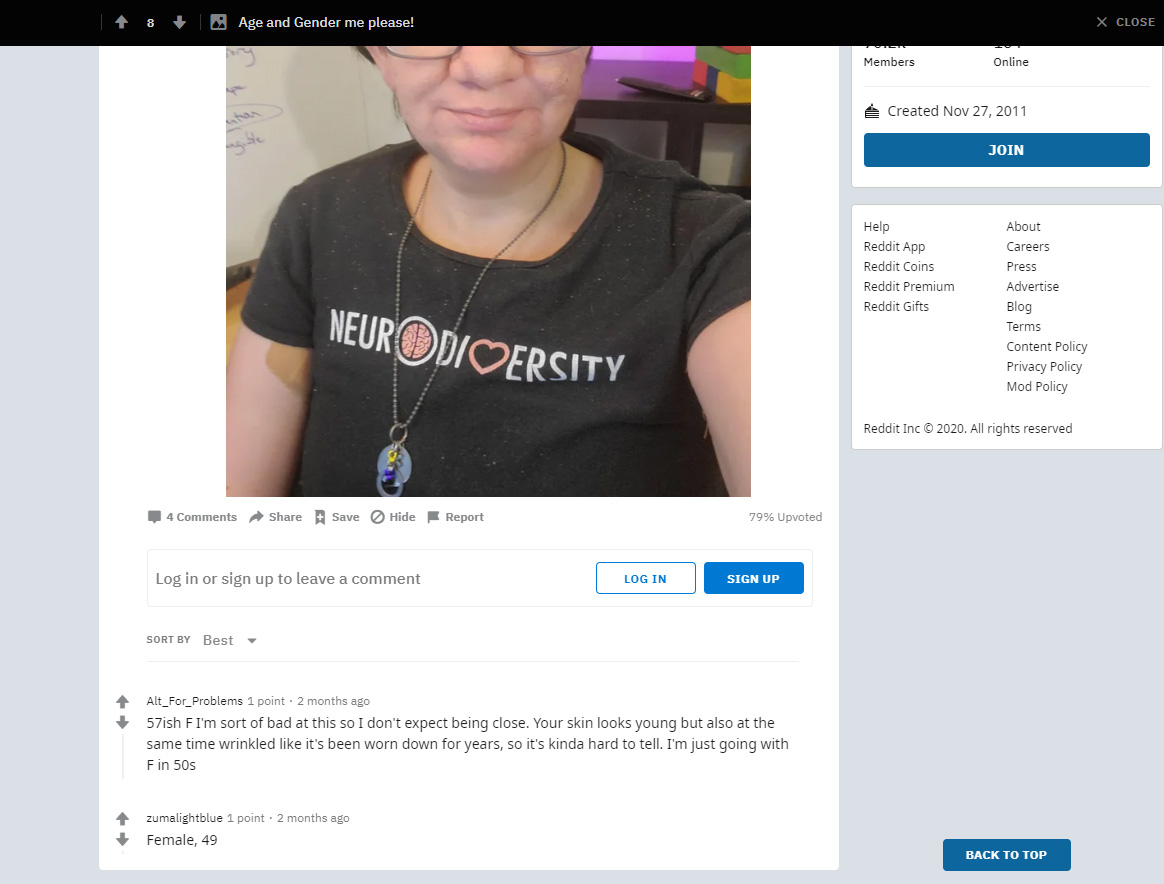
Task: Save the post with bookmark icon
Action: (x=337, y=517)
